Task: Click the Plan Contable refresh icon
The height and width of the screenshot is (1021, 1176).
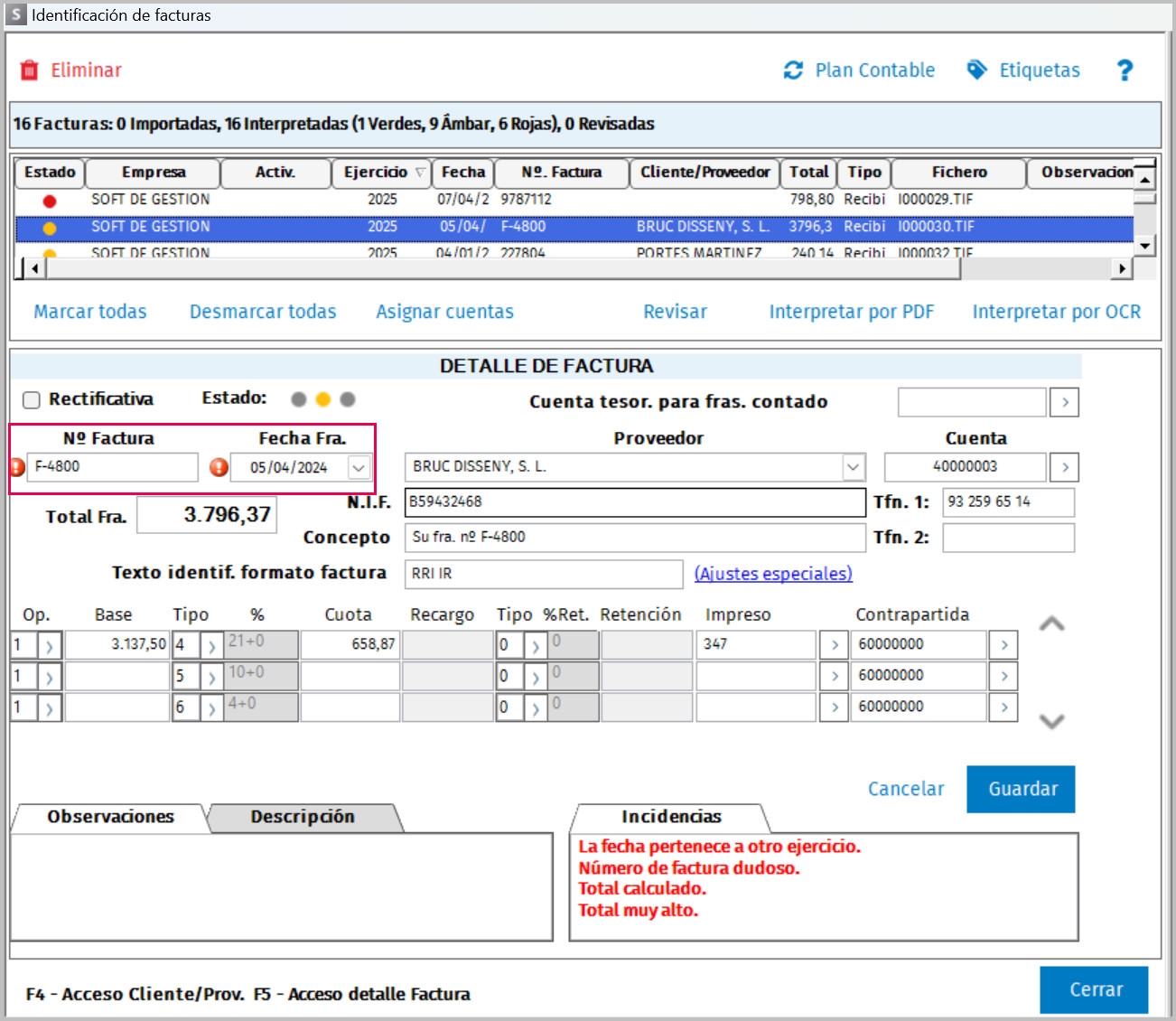Action: tap(793, 70)
